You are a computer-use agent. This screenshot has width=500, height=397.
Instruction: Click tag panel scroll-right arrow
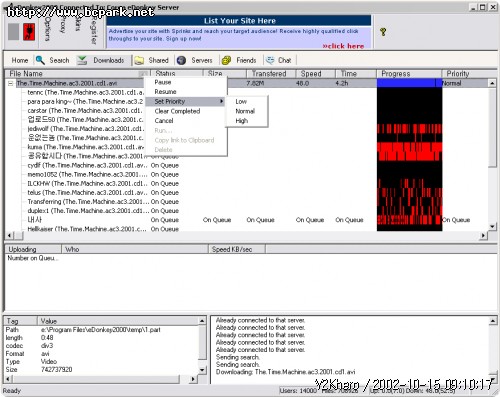[193, 379]
